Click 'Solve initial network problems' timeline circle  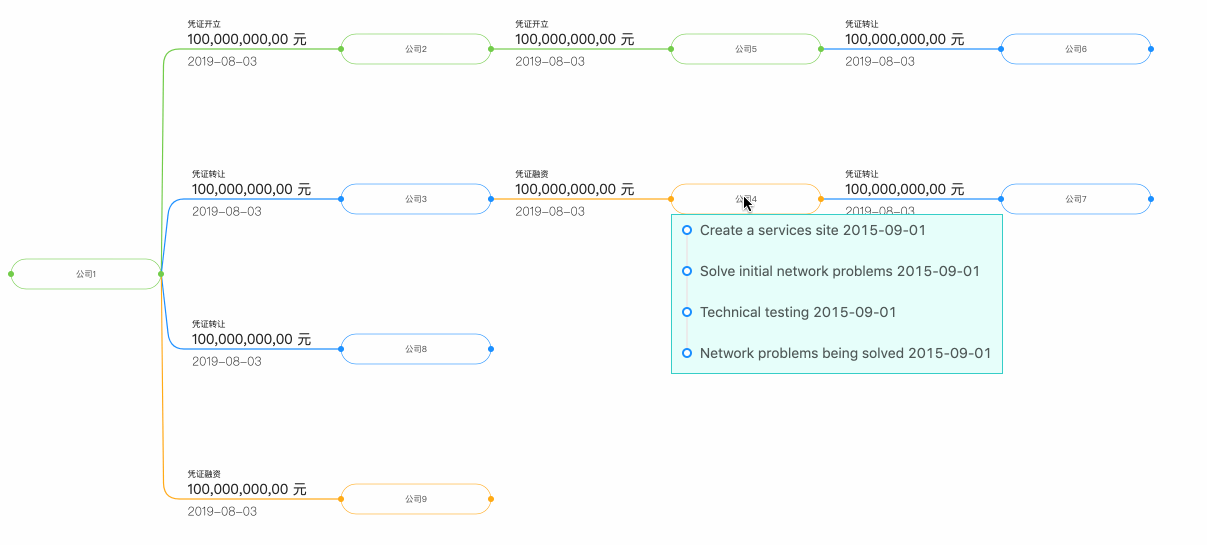click(x=687, y=271)
